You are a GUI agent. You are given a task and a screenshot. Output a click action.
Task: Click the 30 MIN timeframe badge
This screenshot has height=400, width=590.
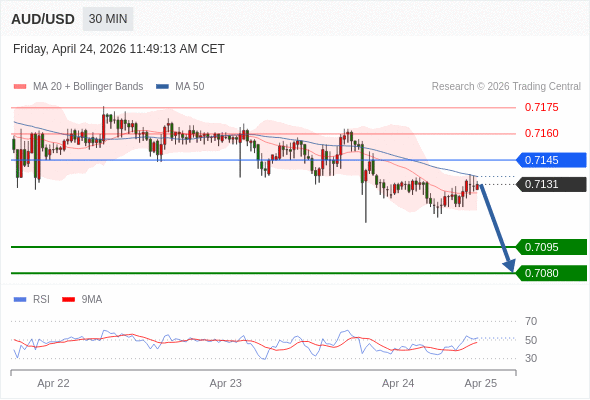point(108,19)
